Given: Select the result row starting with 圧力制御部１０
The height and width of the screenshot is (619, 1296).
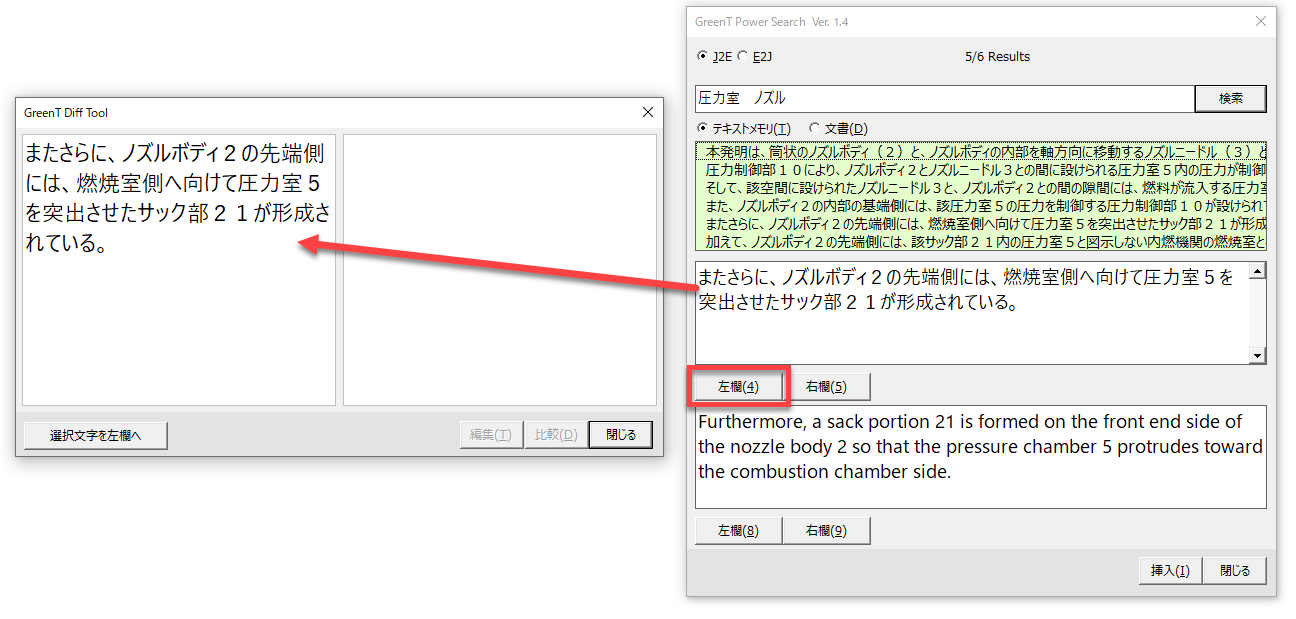Looking at the screenshot, I should (980, 169).
